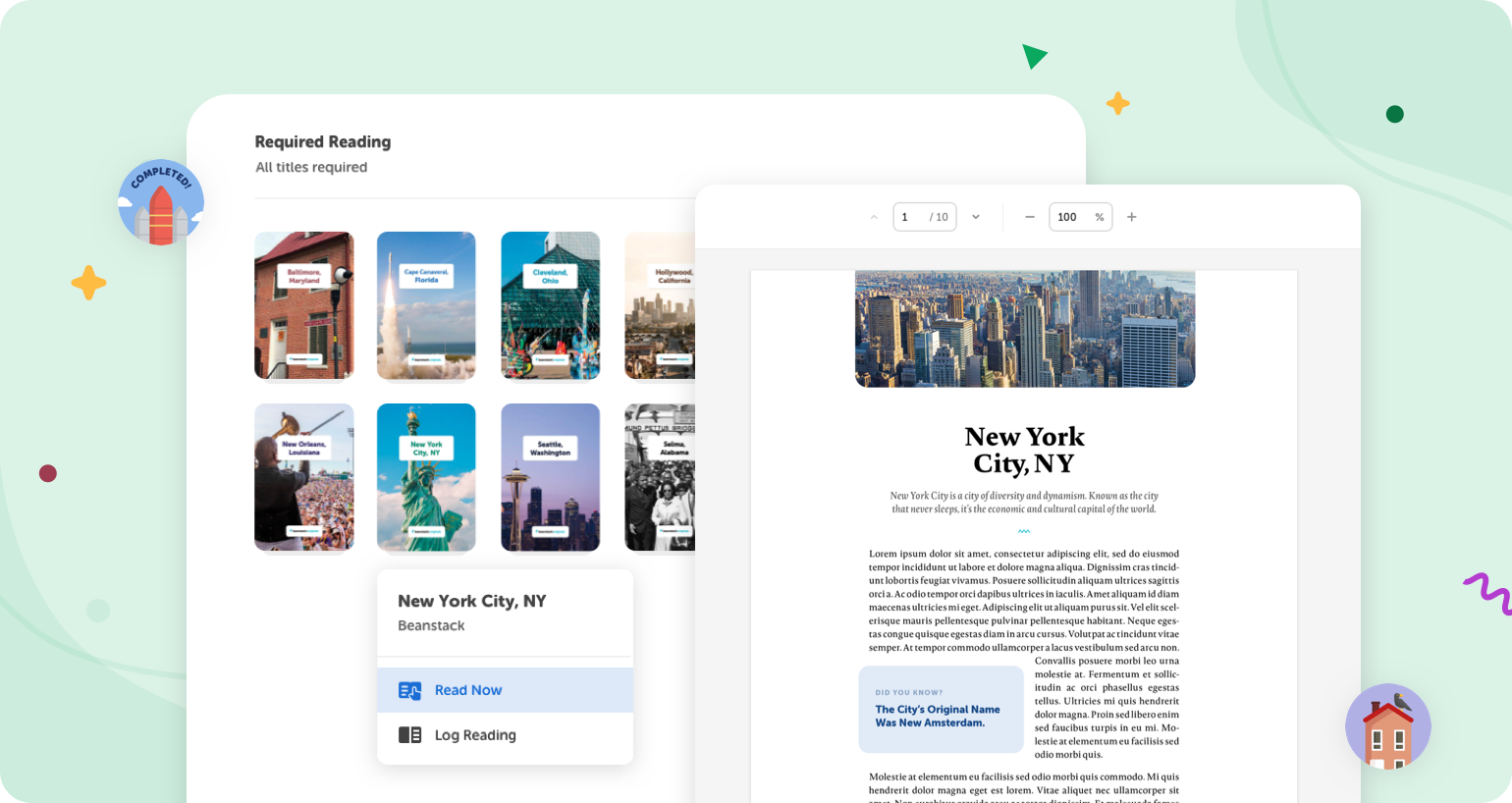Click the Beanstack author label in popup
This screenshot has height=803, width=1512.
click(431, 626)
